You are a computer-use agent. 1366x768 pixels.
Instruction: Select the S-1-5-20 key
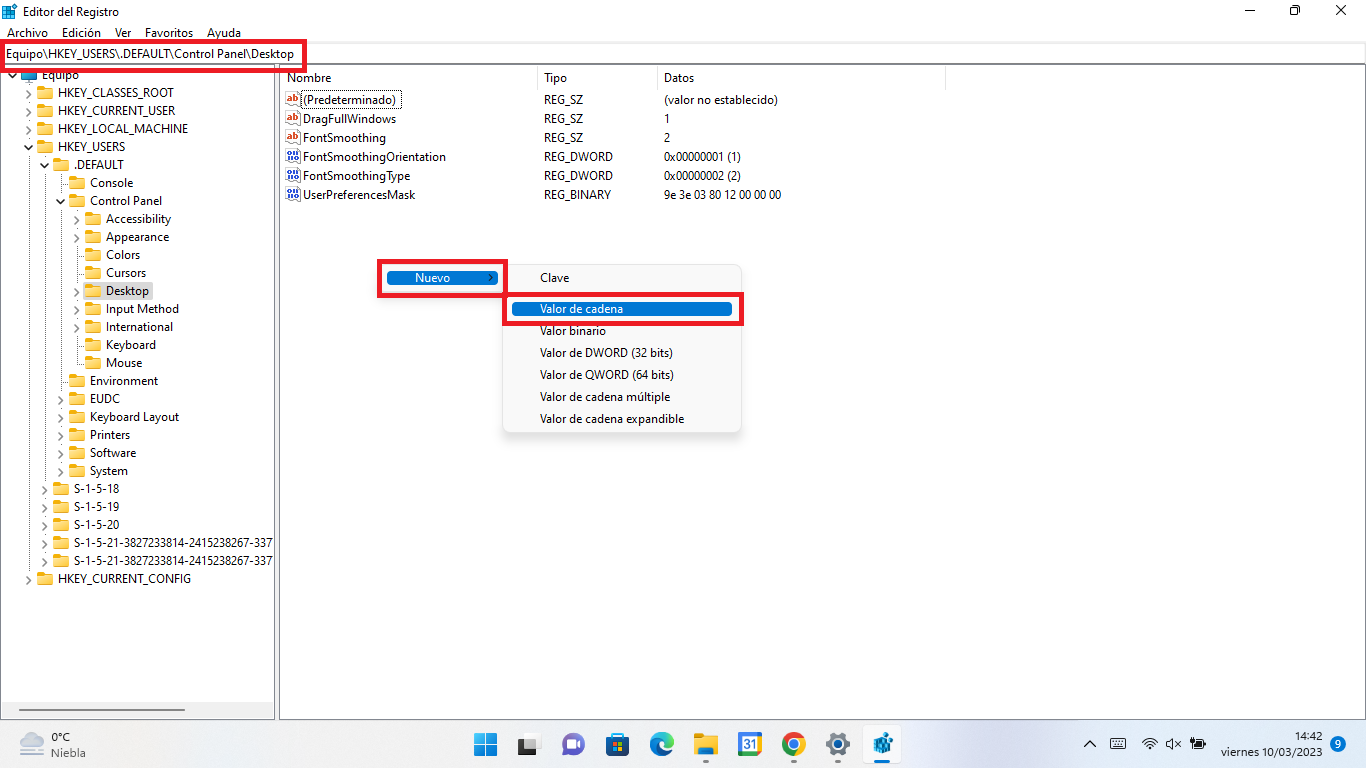coord(96,525)
